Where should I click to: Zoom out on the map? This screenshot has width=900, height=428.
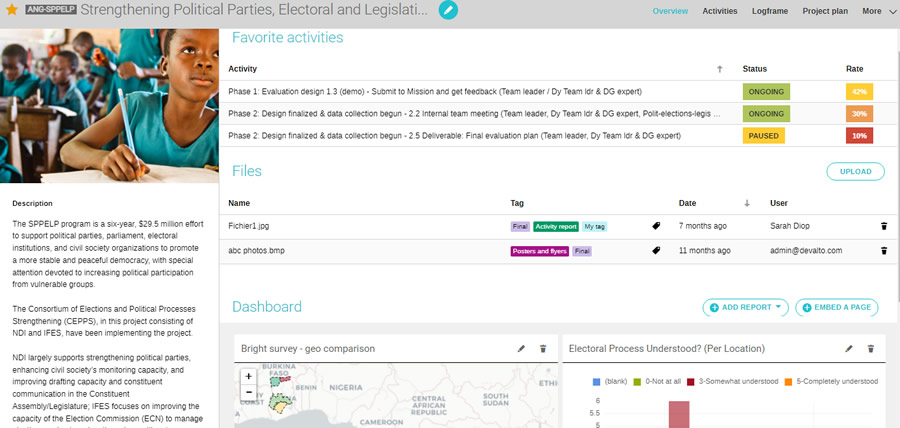[249, 392]
